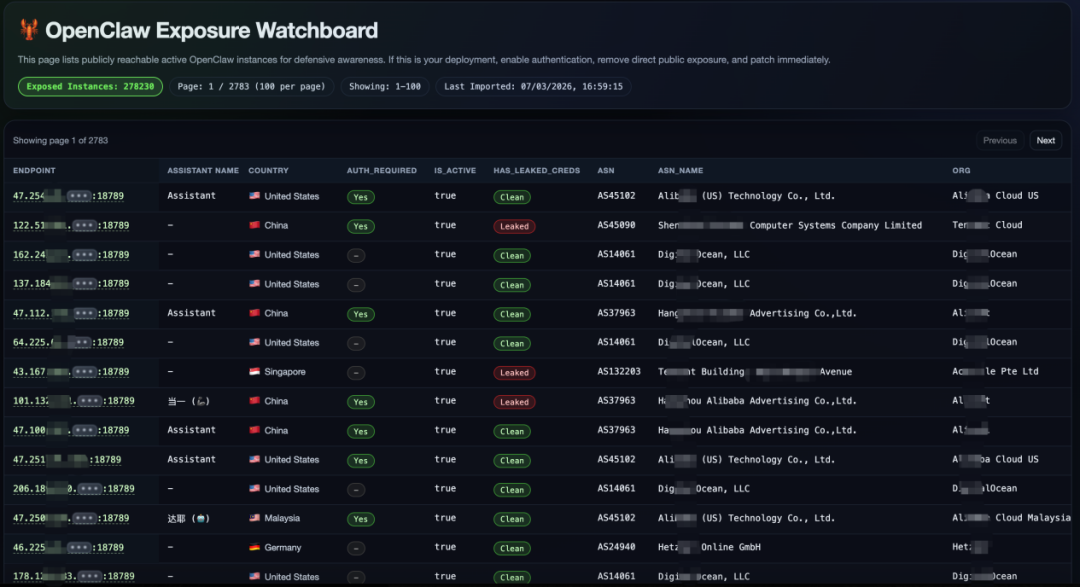The width and height of the screenshot is (1080, 587).
Task: Go to the Next page
Action: [x=1045, y=141]
